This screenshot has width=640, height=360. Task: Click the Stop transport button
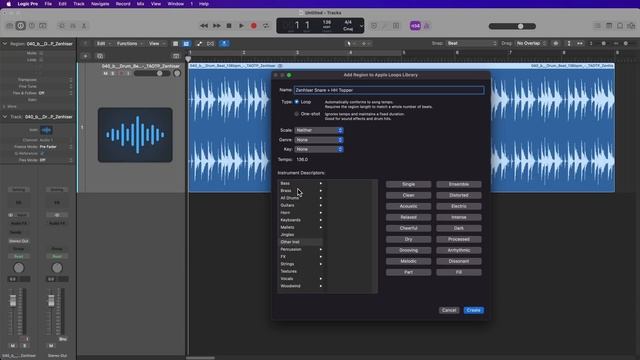pos(229,26)
